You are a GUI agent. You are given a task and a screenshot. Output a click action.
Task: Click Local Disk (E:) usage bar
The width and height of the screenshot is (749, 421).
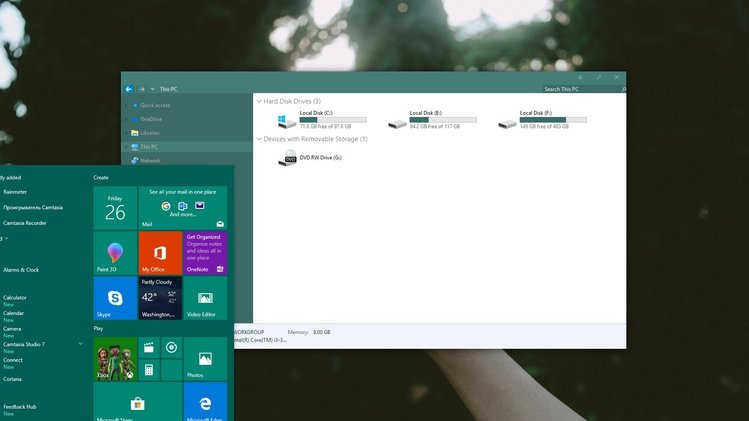click(x=443, y=120)
